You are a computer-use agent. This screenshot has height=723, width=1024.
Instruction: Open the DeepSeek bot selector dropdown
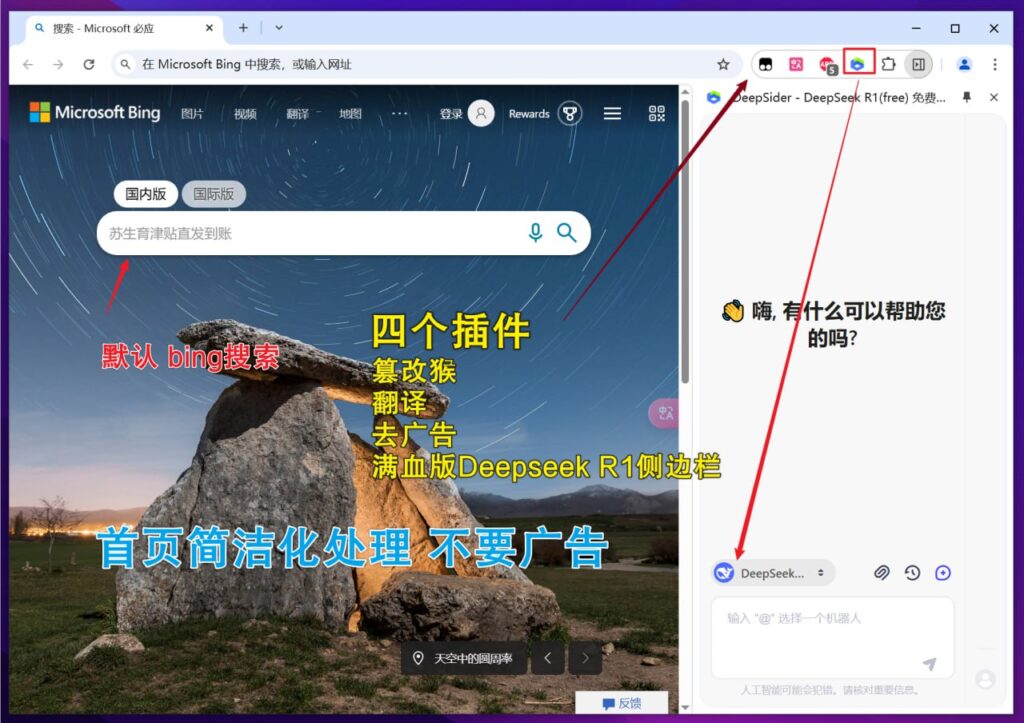pos(772,573)
